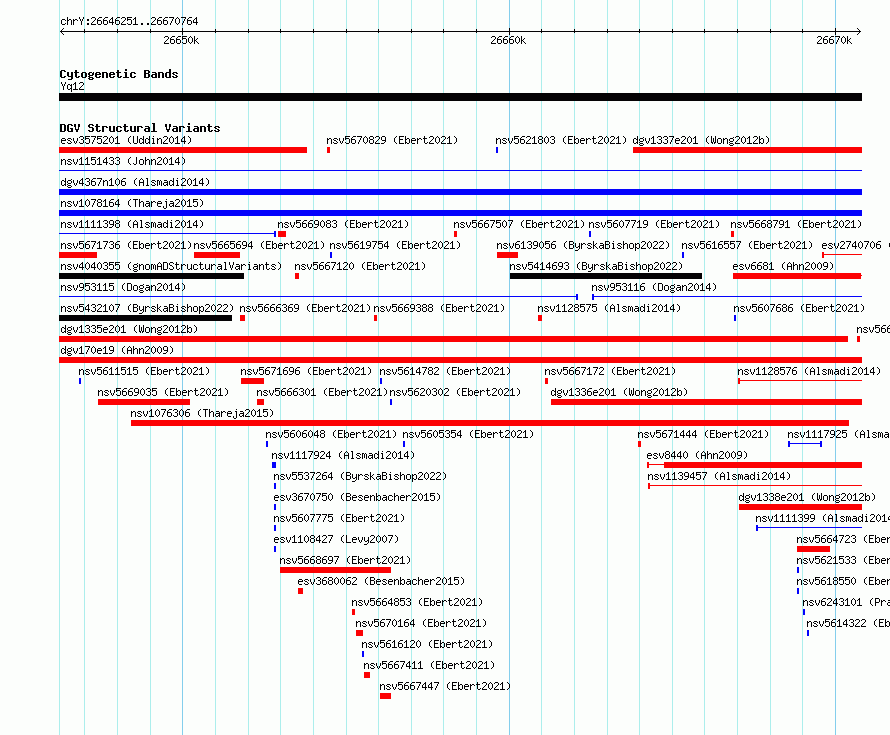Click nsv5607719 (Ebert2021) label
Screen dimensions: 890x735
(654, 224)
